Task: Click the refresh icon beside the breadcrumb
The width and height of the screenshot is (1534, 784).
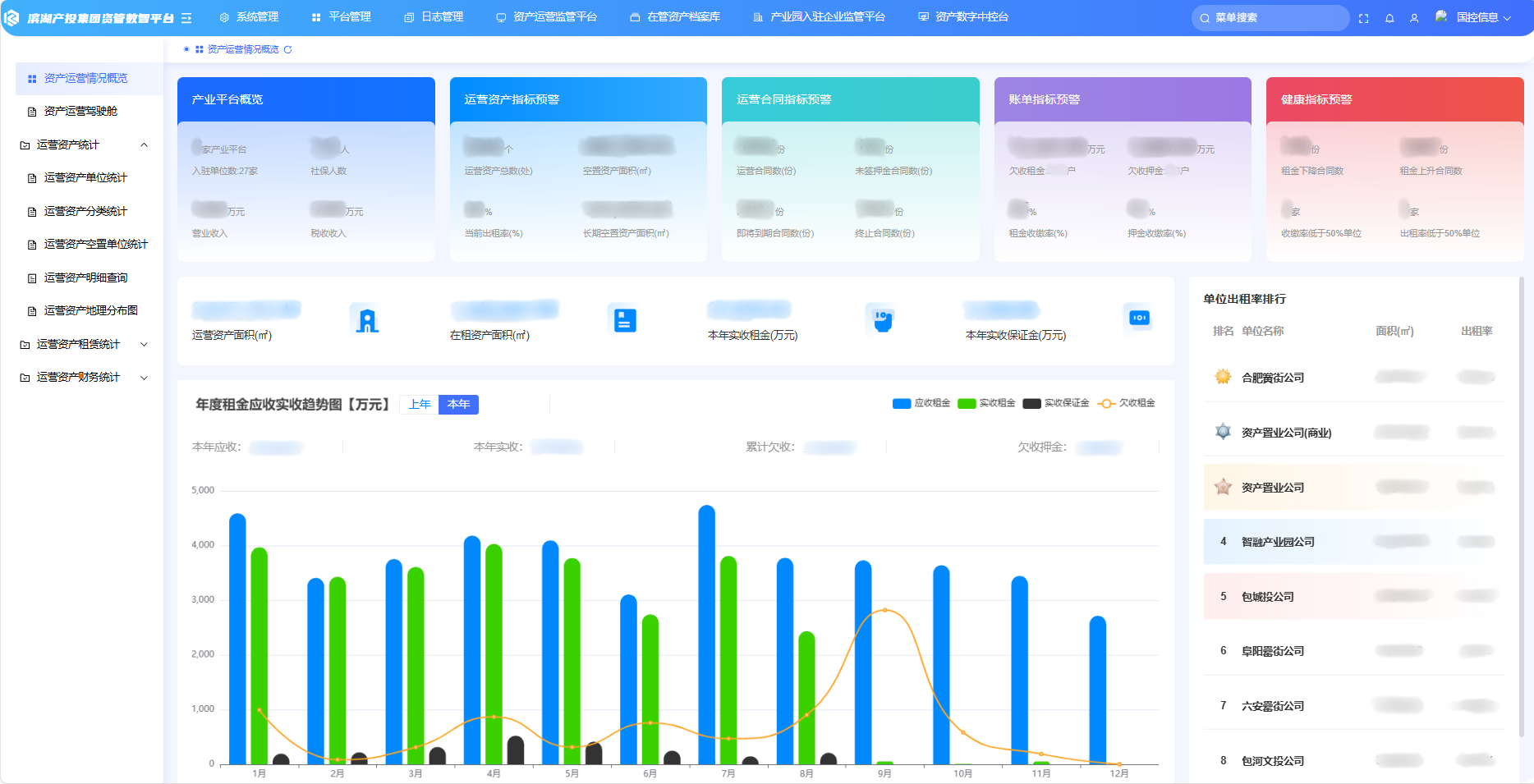Action: (x=287, y=50)
